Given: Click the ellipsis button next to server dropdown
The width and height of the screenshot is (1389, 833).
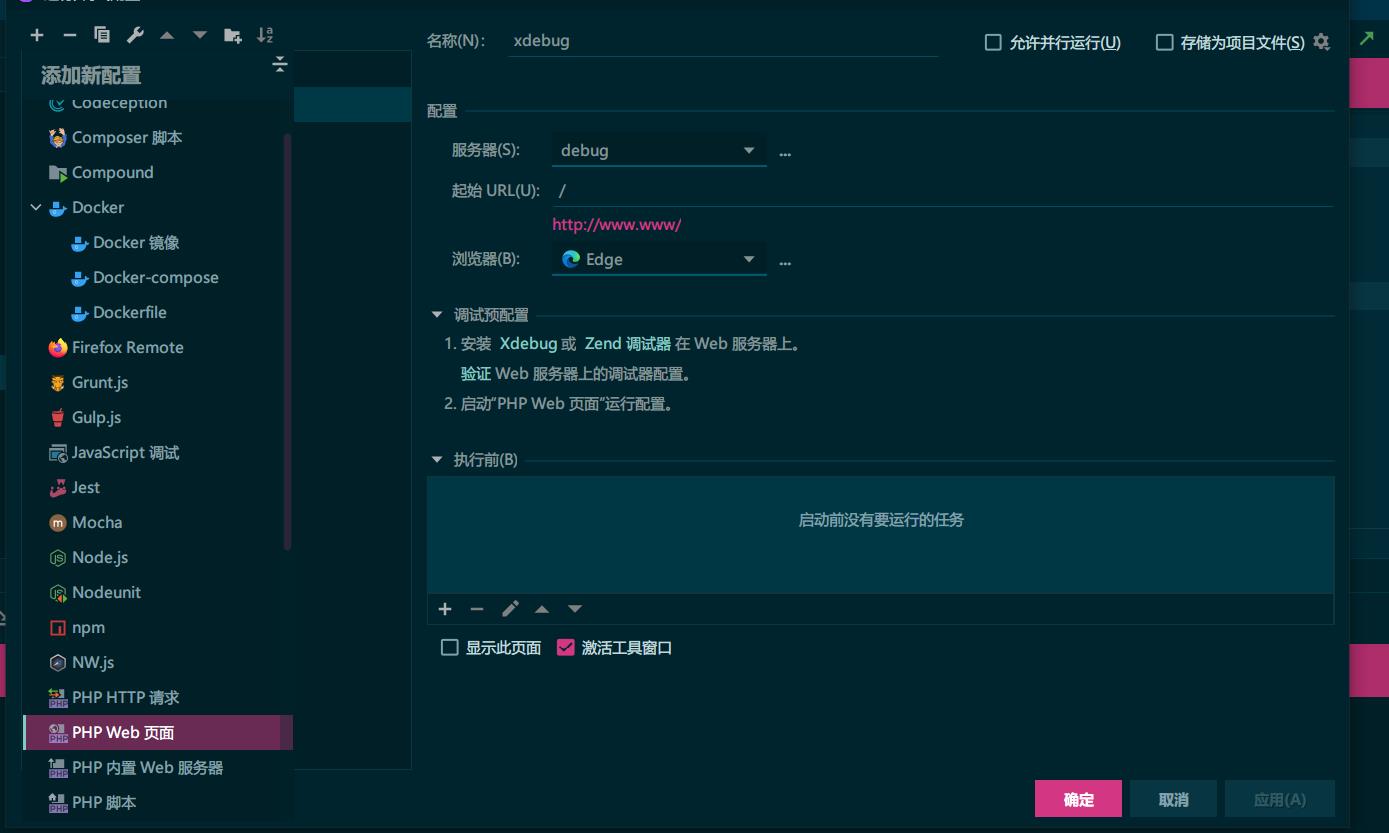Looking at the screenshot, I should point(785,153).
